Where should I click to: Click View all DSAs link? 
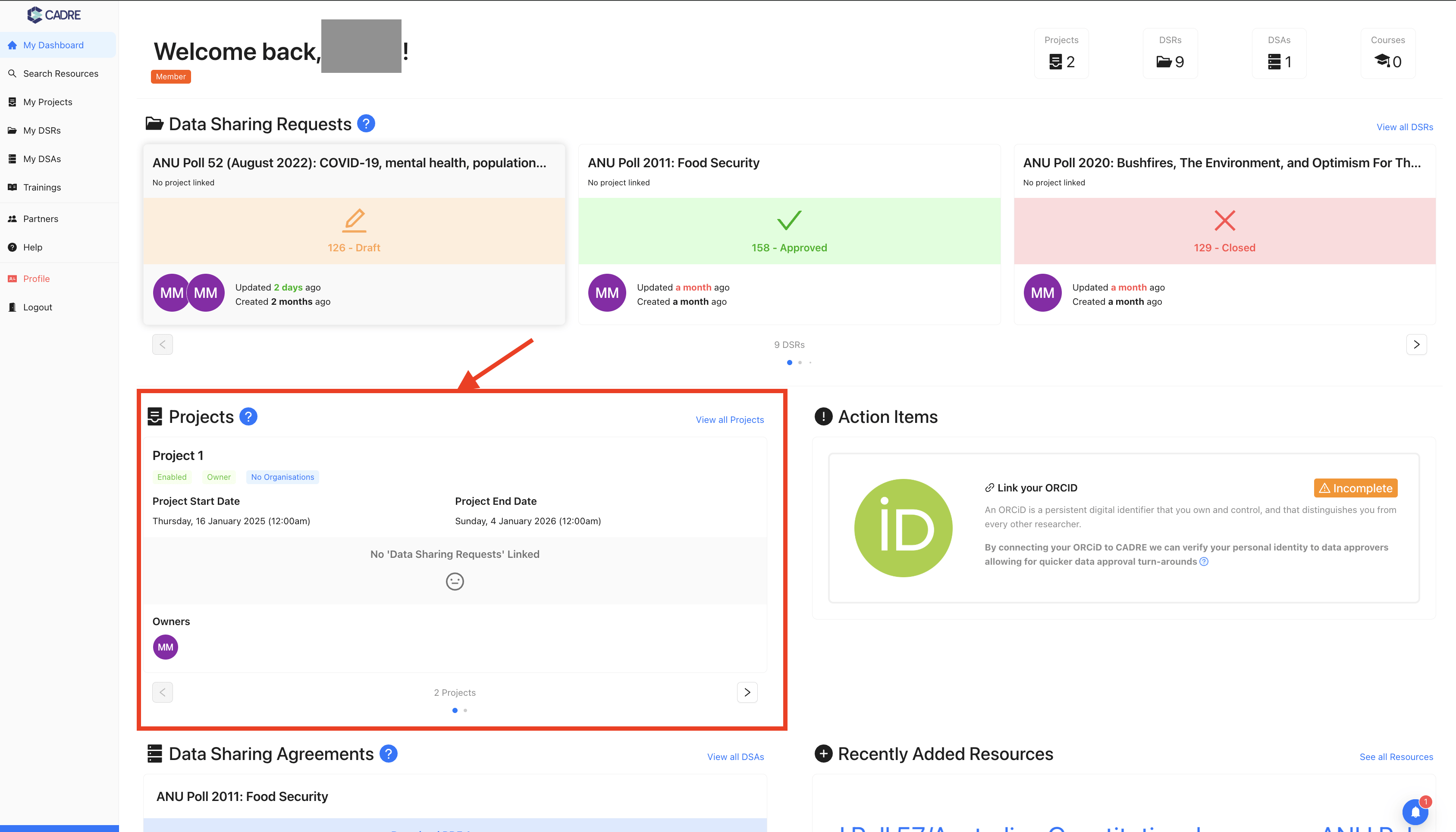pos(735,757)
